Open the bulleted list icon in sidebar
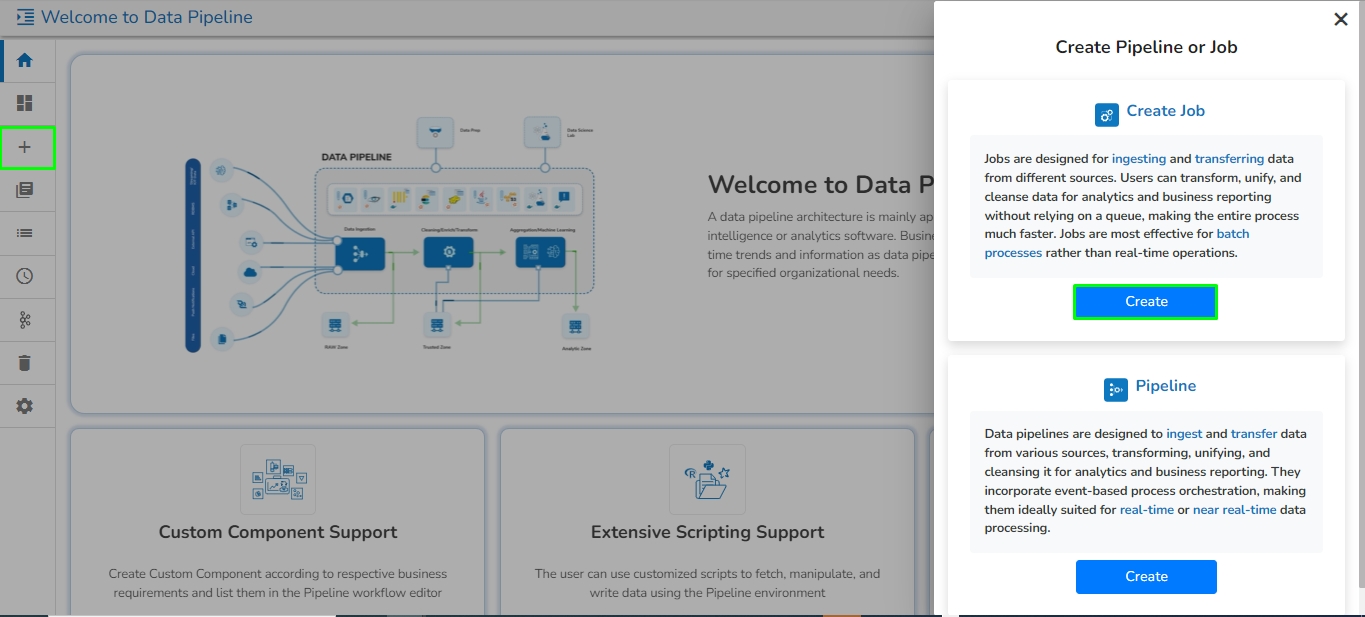1365x617 pixels. pyautogui.click(x=25, y=233)
